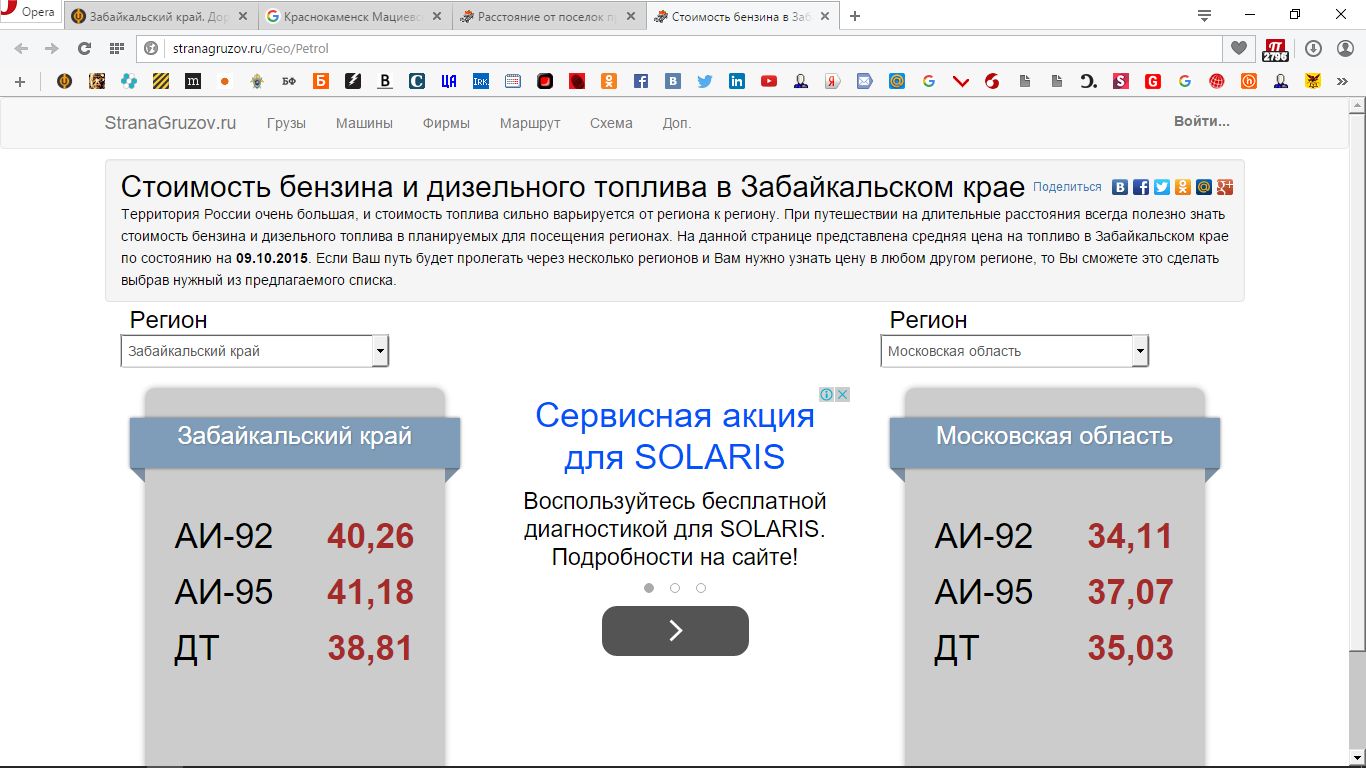
Task: Open Speed Dial grid icon
Action: (x=116, y=48)
